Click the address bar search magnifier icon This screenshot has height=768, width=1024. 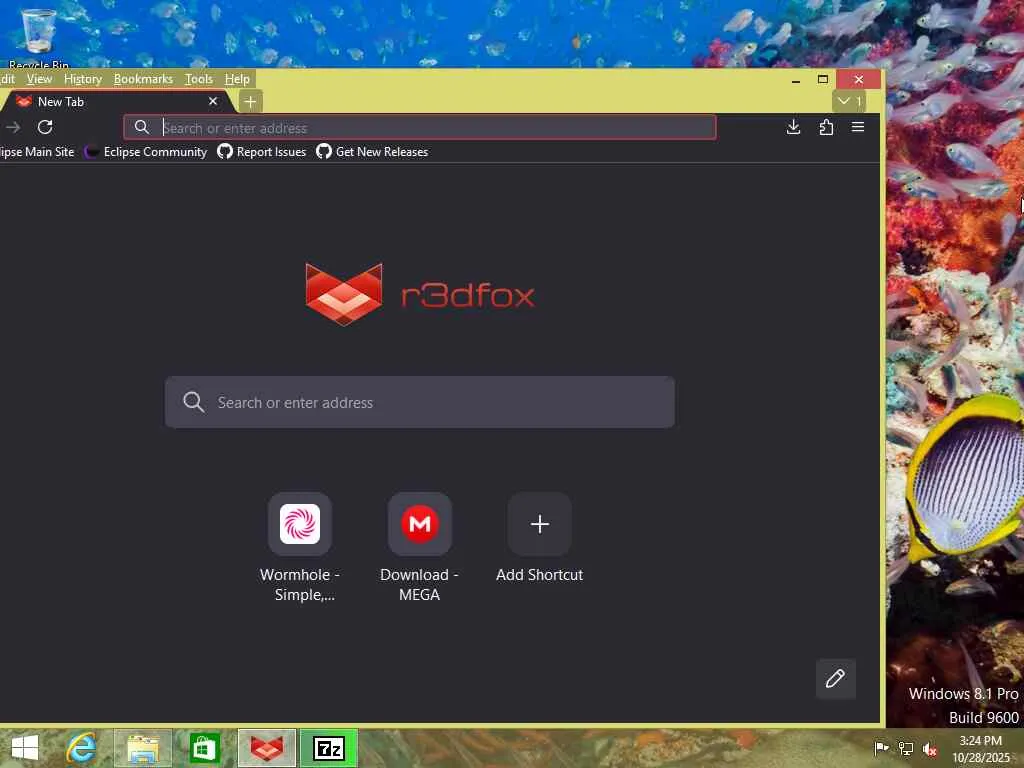(x=142, y=127)
